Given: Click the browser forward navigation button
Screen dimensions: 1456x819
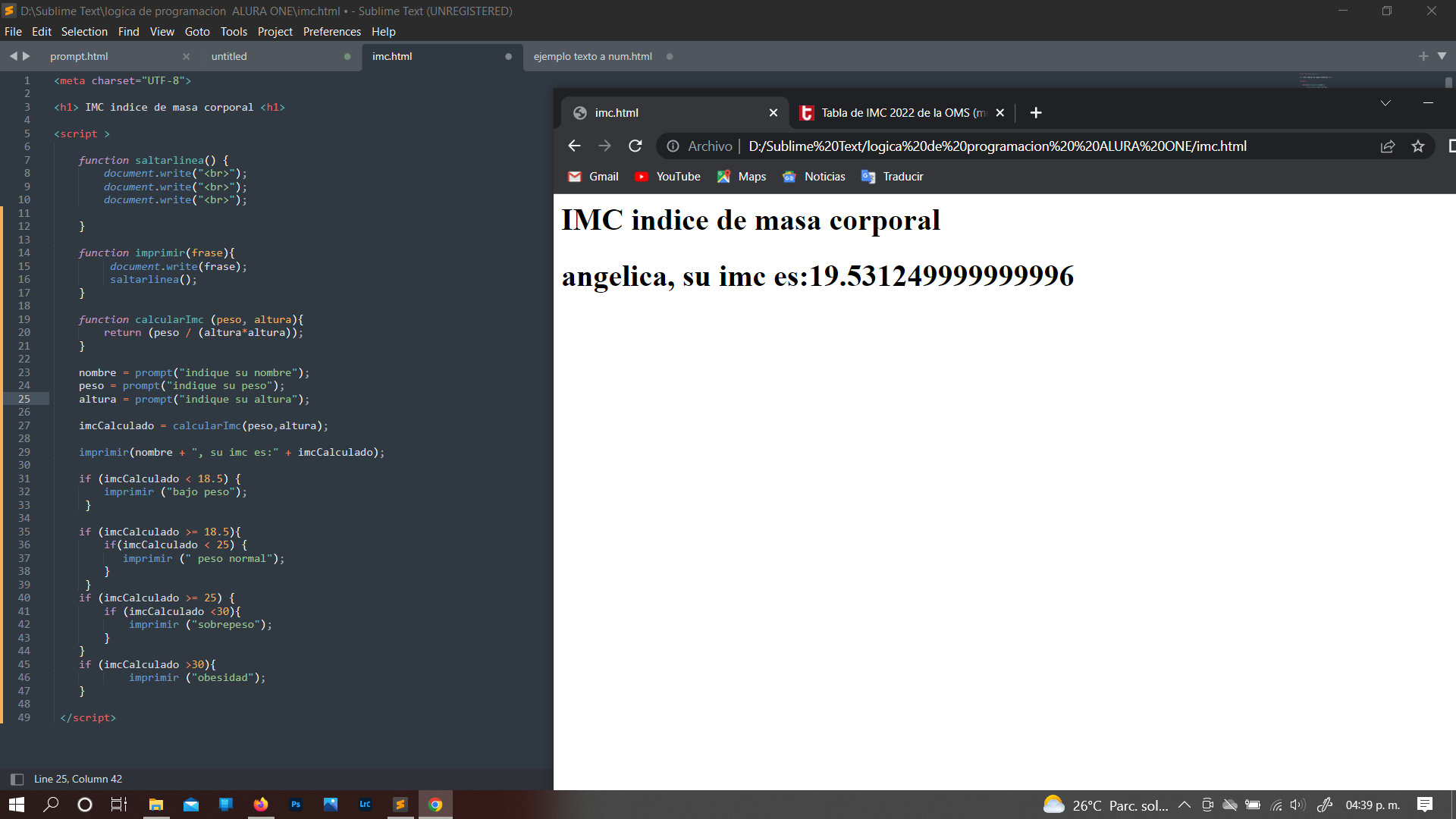Looking at the screenshot, I should (605, 146).
